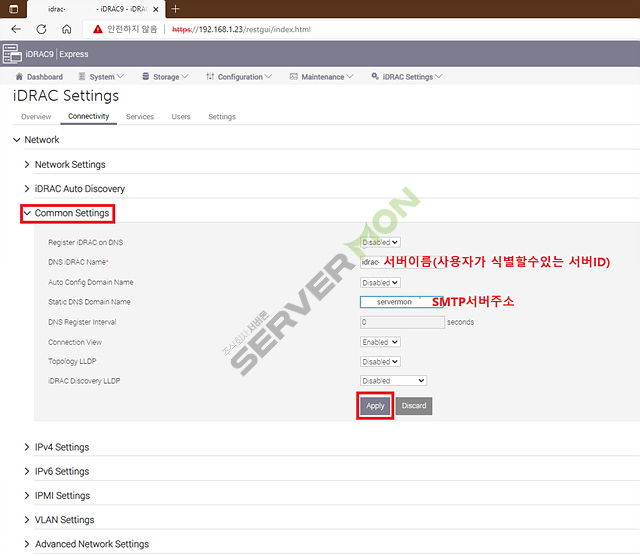Open Connection View dropdown
This screenshot has width=640, height=556.
point(380,342)
